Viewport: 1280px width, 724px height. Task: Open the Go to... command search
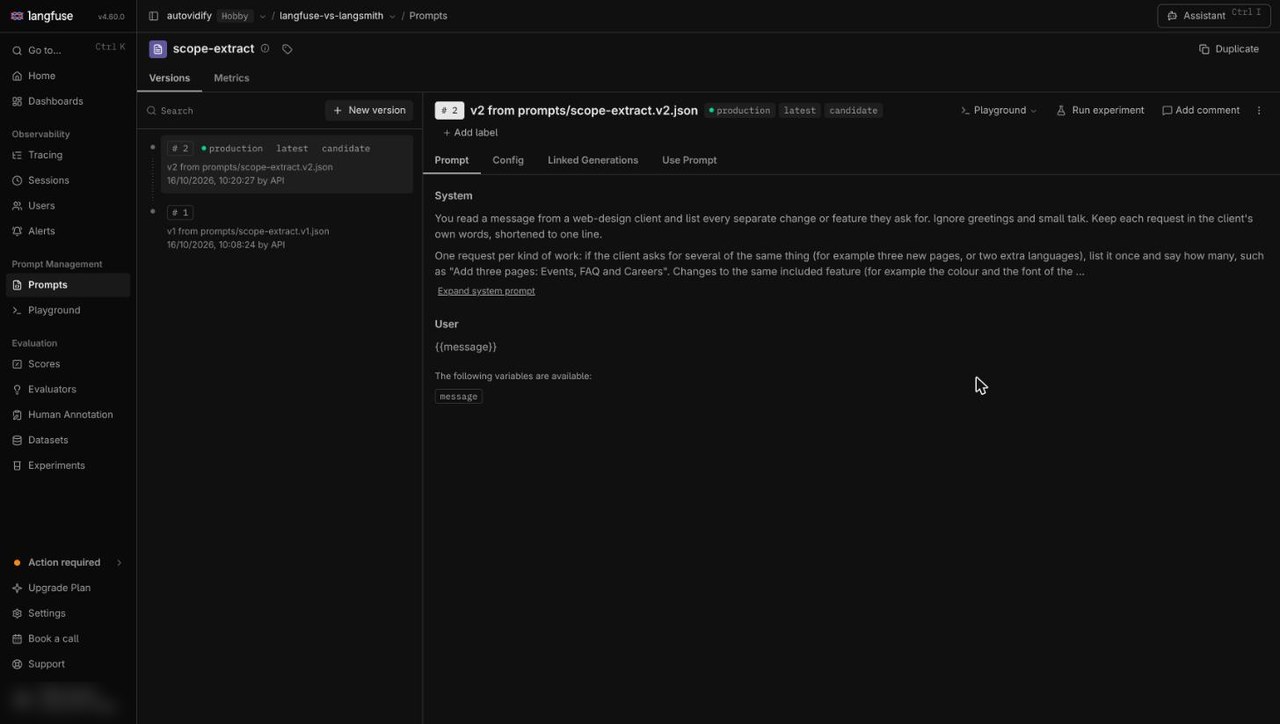click(68, 50)
